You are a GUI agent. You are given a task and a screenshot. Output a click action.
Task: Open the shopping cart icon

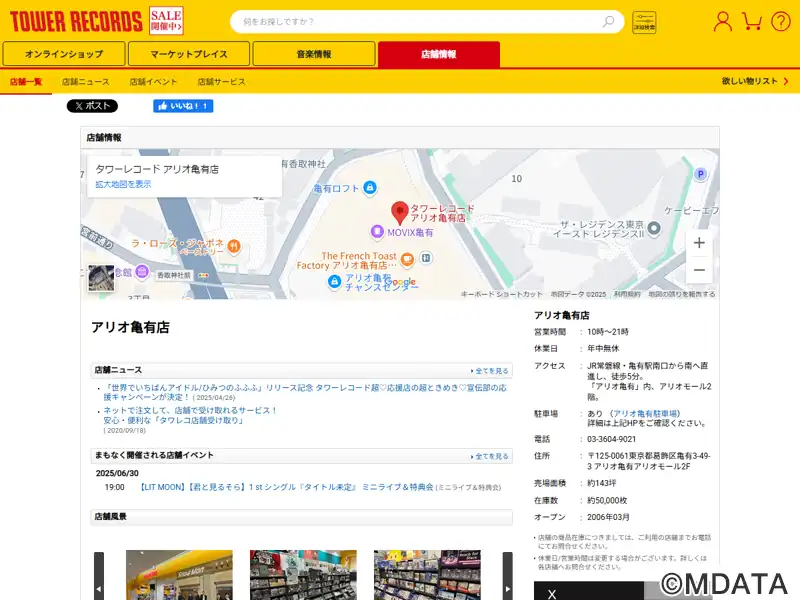click(x=752, y=21)
